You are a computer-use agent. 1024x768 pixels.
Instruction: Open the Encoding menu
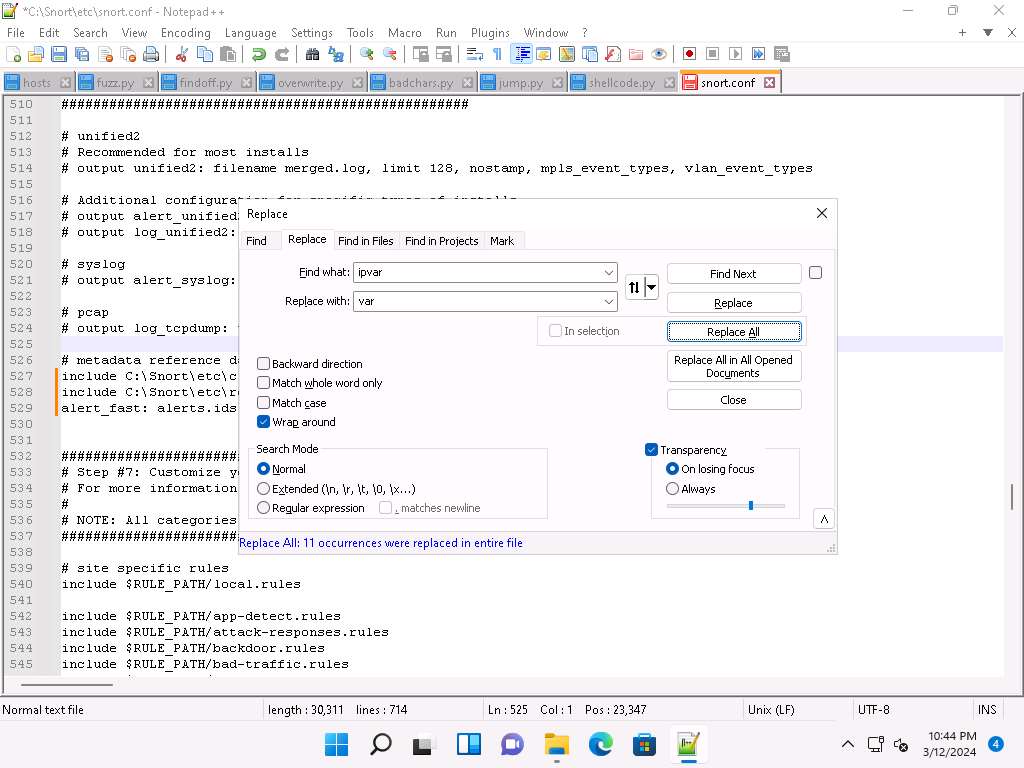coord(185,32)
